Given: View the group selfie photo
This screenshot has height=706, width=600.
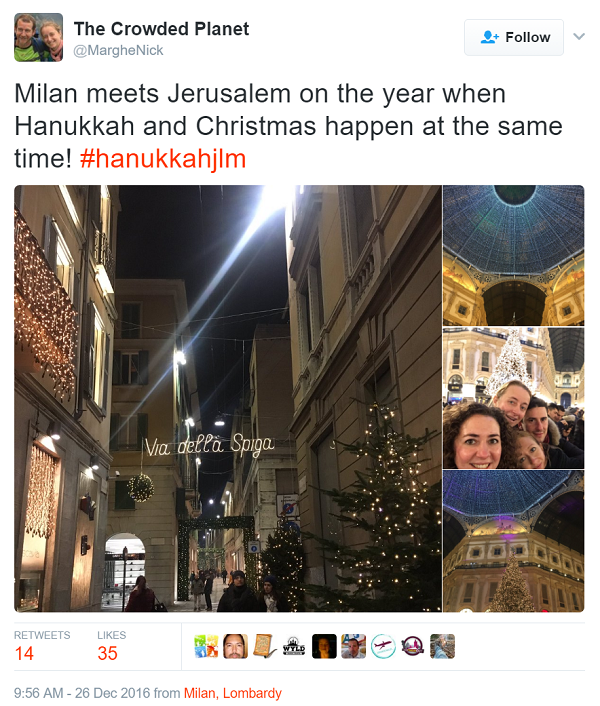Looking at the screenshot, I should pos(514,398).
